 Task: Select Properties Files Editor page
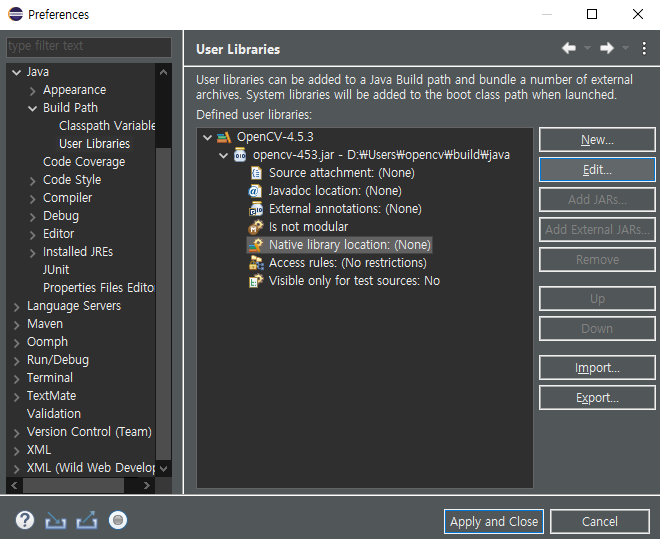99,288
